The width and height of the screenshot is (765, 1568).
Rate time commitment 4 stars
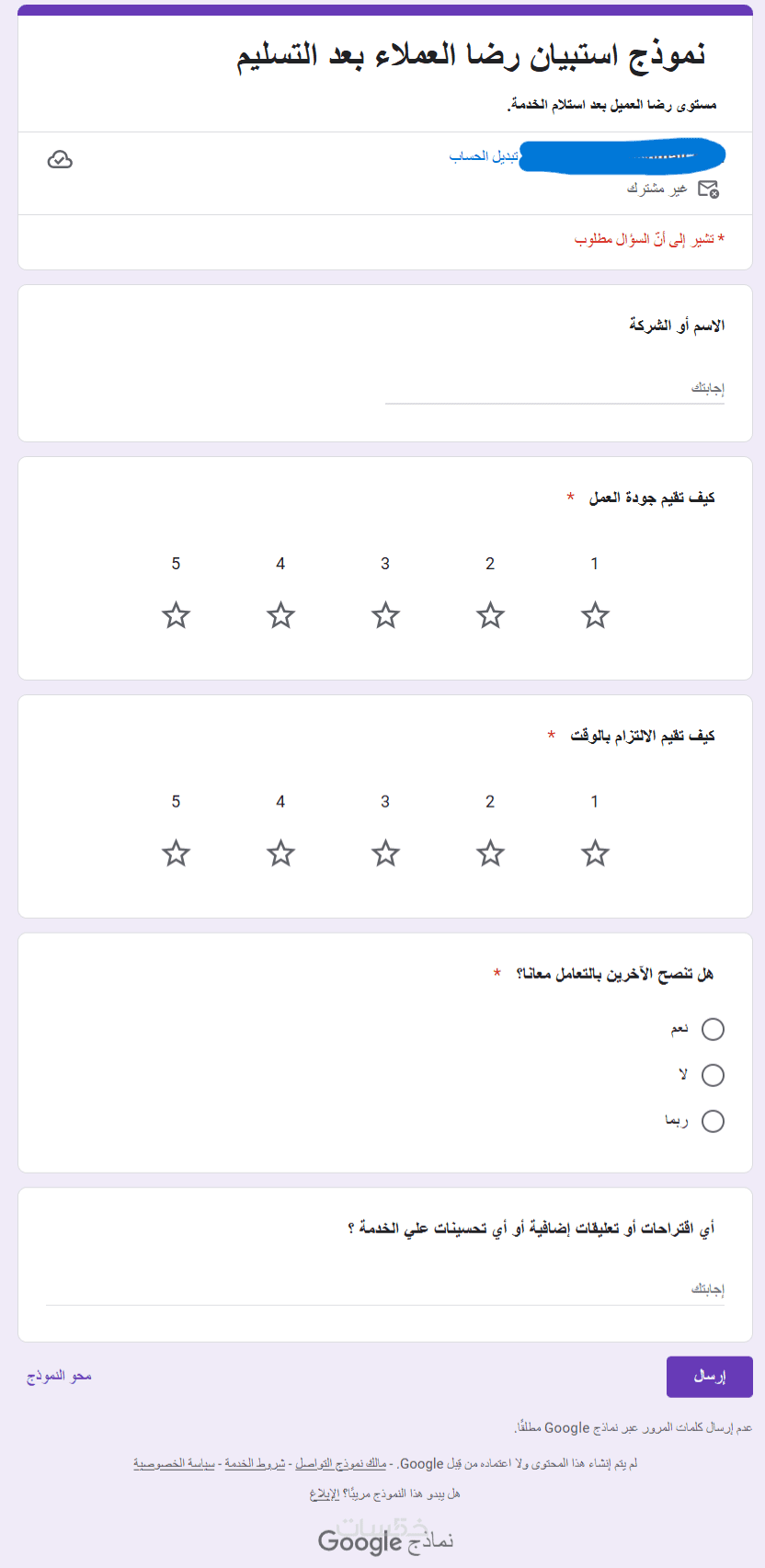click(280, 853)
